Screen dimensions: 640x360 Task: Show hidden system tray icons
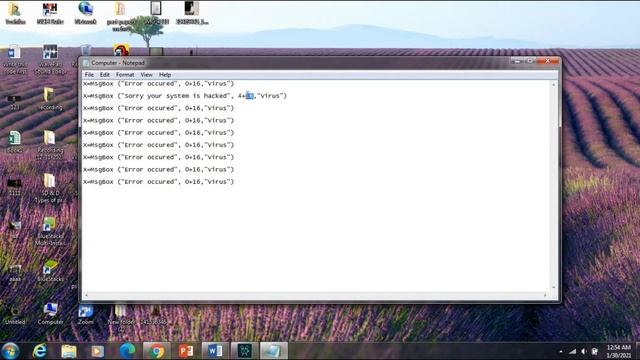(x=561, y=351)
